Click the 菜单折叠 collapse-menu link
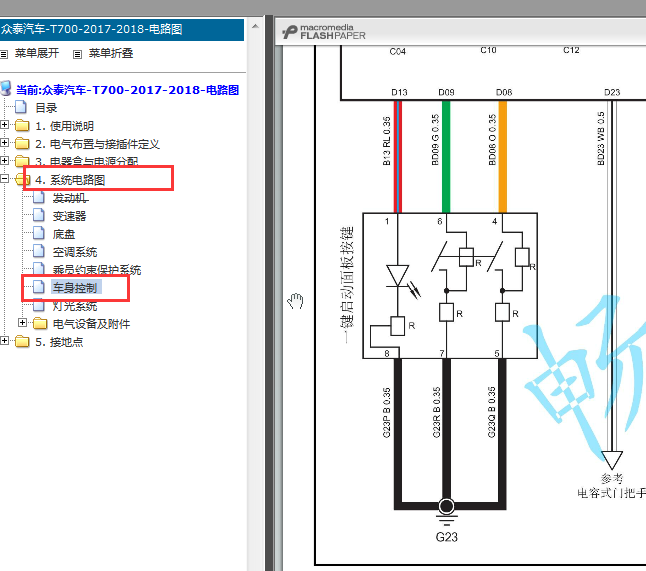646x571 pixels. click(x=111, y=53)
